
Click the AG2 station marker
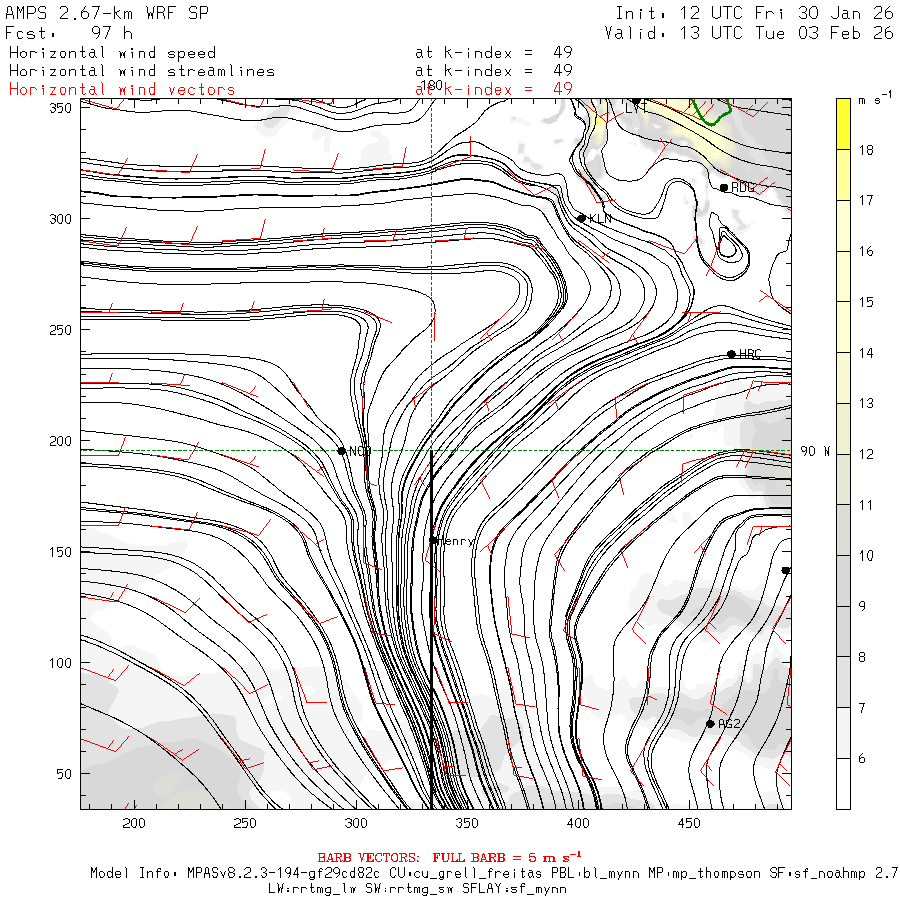point(710,724)
